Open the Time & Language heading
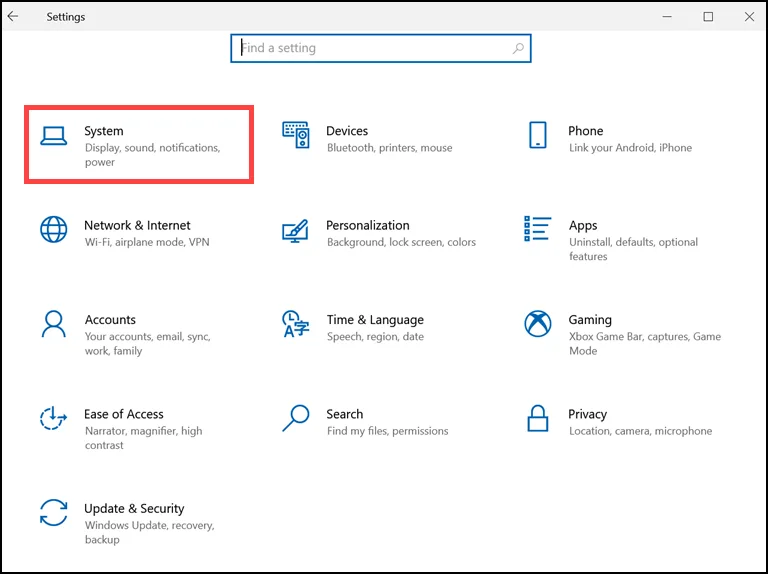768x574 pixels. tap(375, 320)
